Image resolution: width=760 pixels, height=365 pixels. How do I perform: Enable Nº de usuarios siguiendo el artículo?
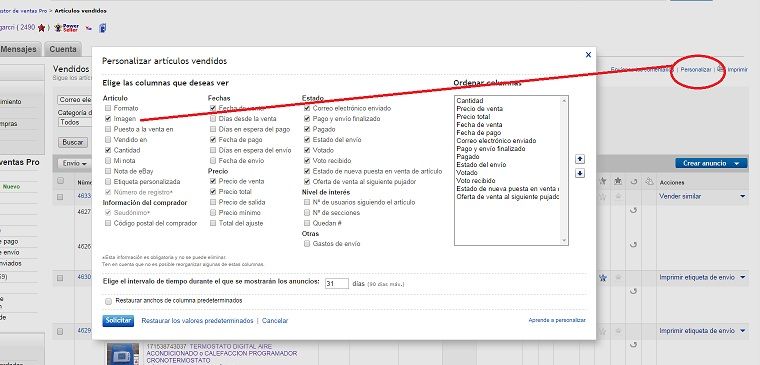coord(307,202)
